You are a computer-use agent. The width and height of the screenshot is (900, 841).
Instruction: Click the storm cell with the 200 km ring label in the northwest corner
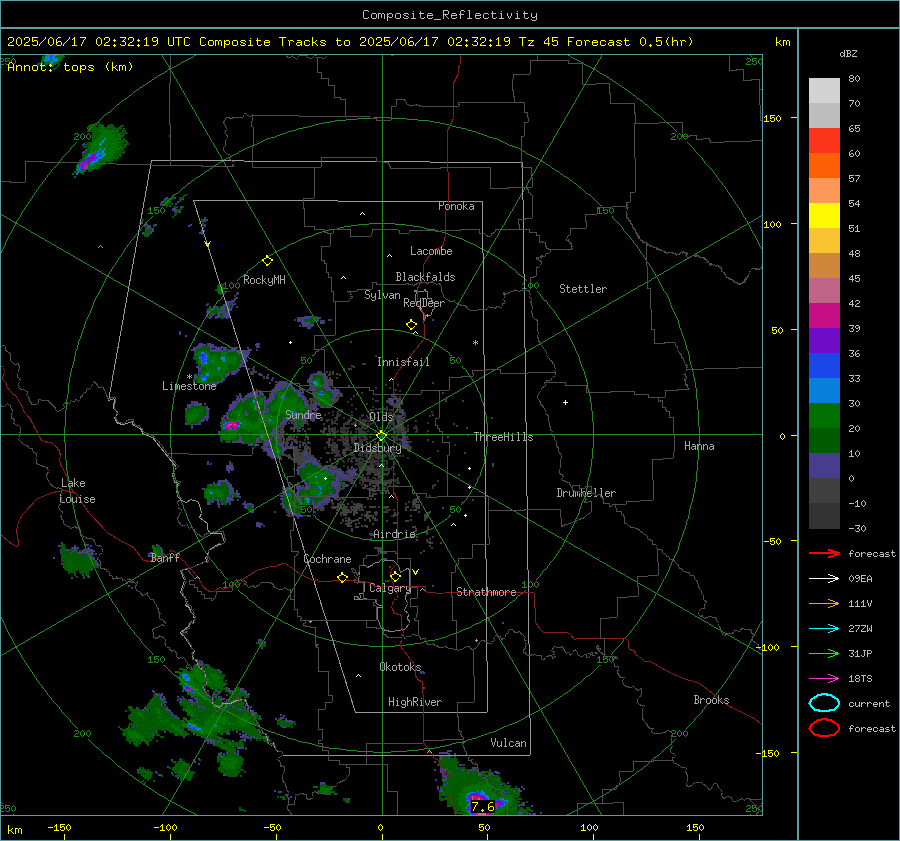(x=100, y=148)
